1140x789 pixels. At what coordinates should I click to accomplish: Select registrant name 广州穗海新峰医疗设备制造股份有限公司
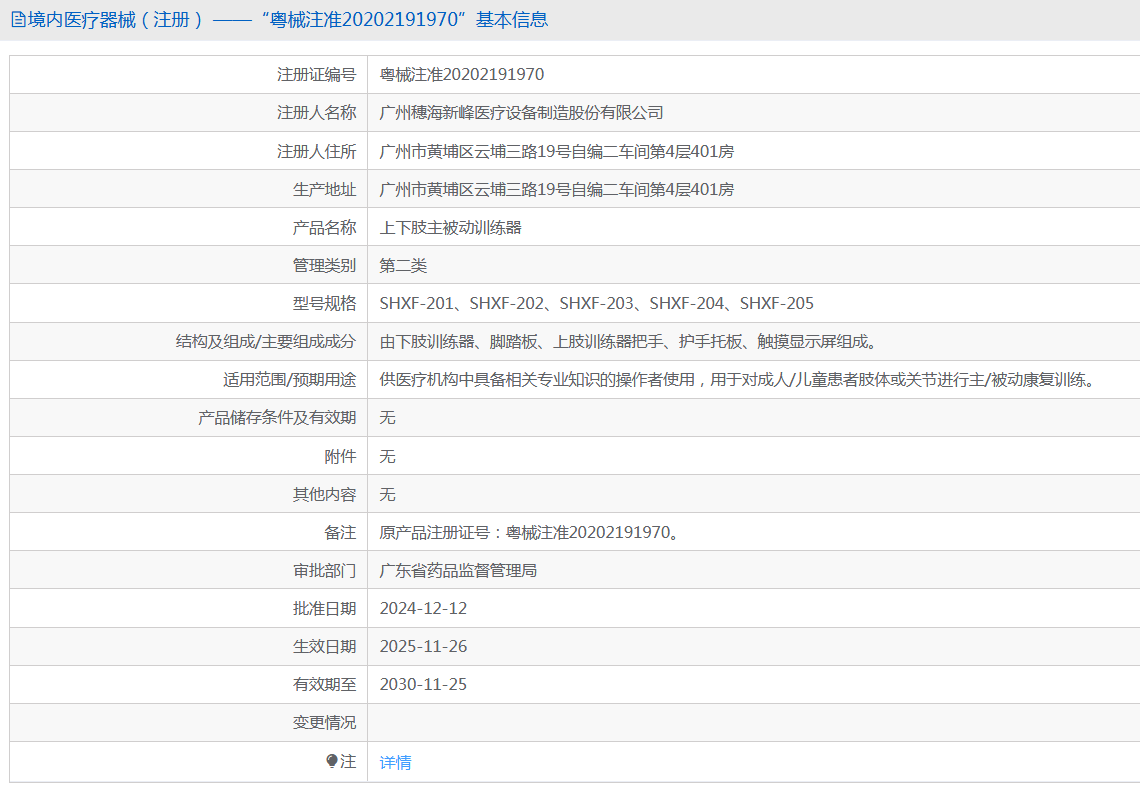click(521, 113)
